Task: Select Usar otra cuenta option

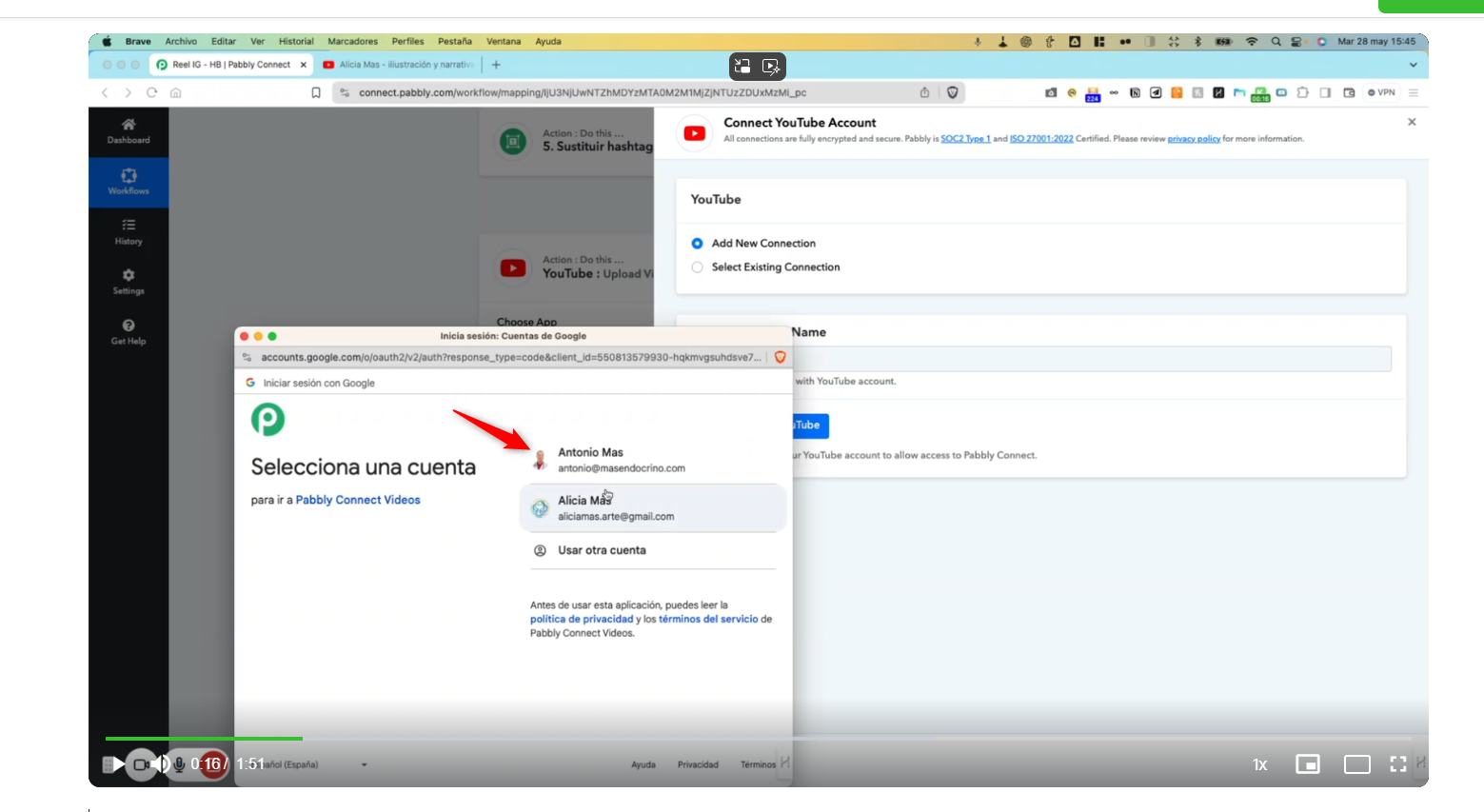Action: [x=653, y=550]
